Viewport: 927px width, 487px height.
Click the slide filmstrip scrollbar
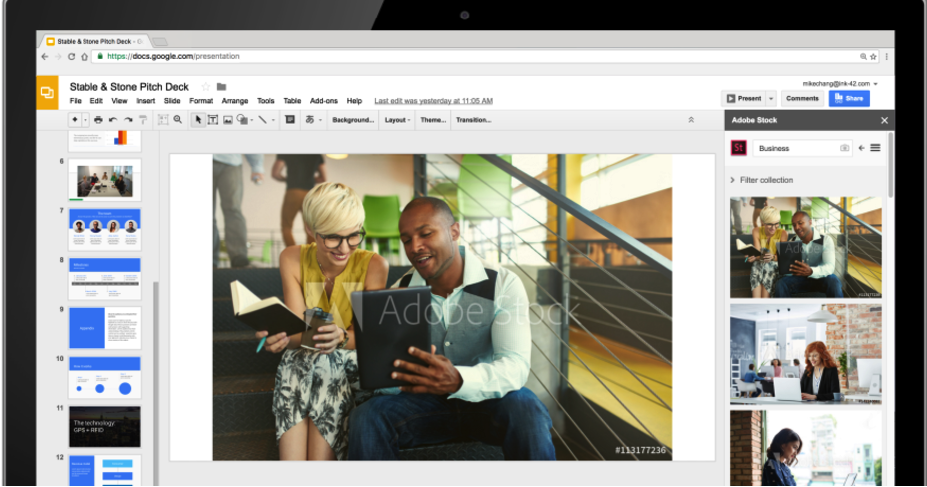155,383
